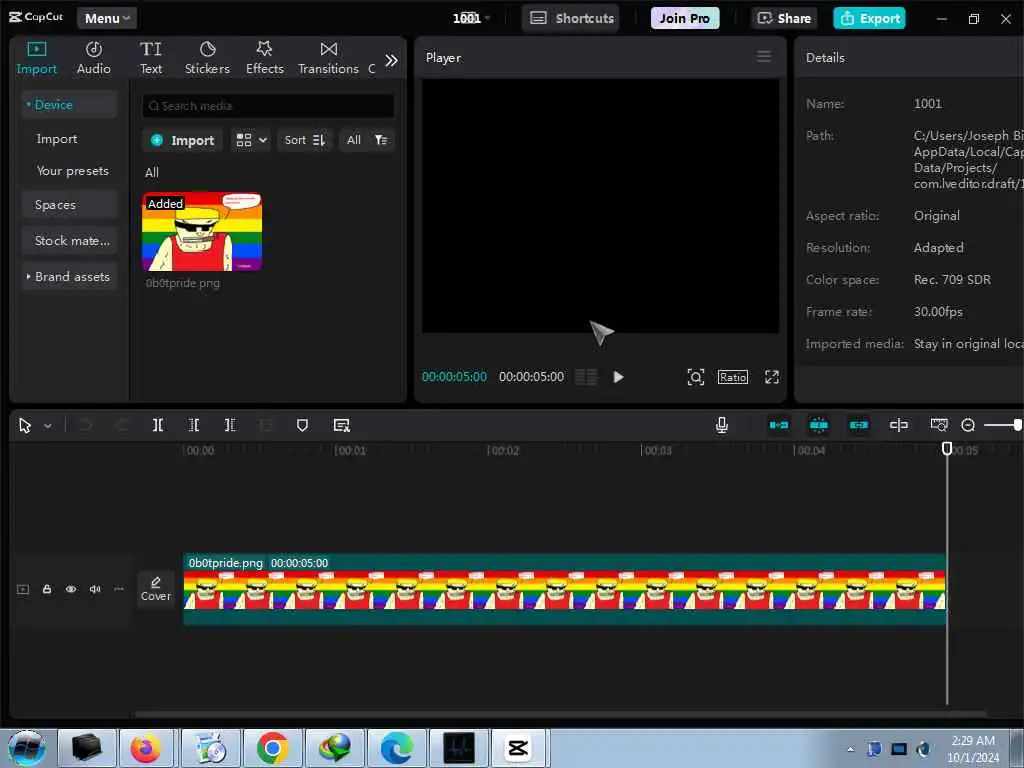This screenshot has width=1024, height=768.
Task: Click the Freeze/crop frame toolbar icon
Action: click(342, 426)
